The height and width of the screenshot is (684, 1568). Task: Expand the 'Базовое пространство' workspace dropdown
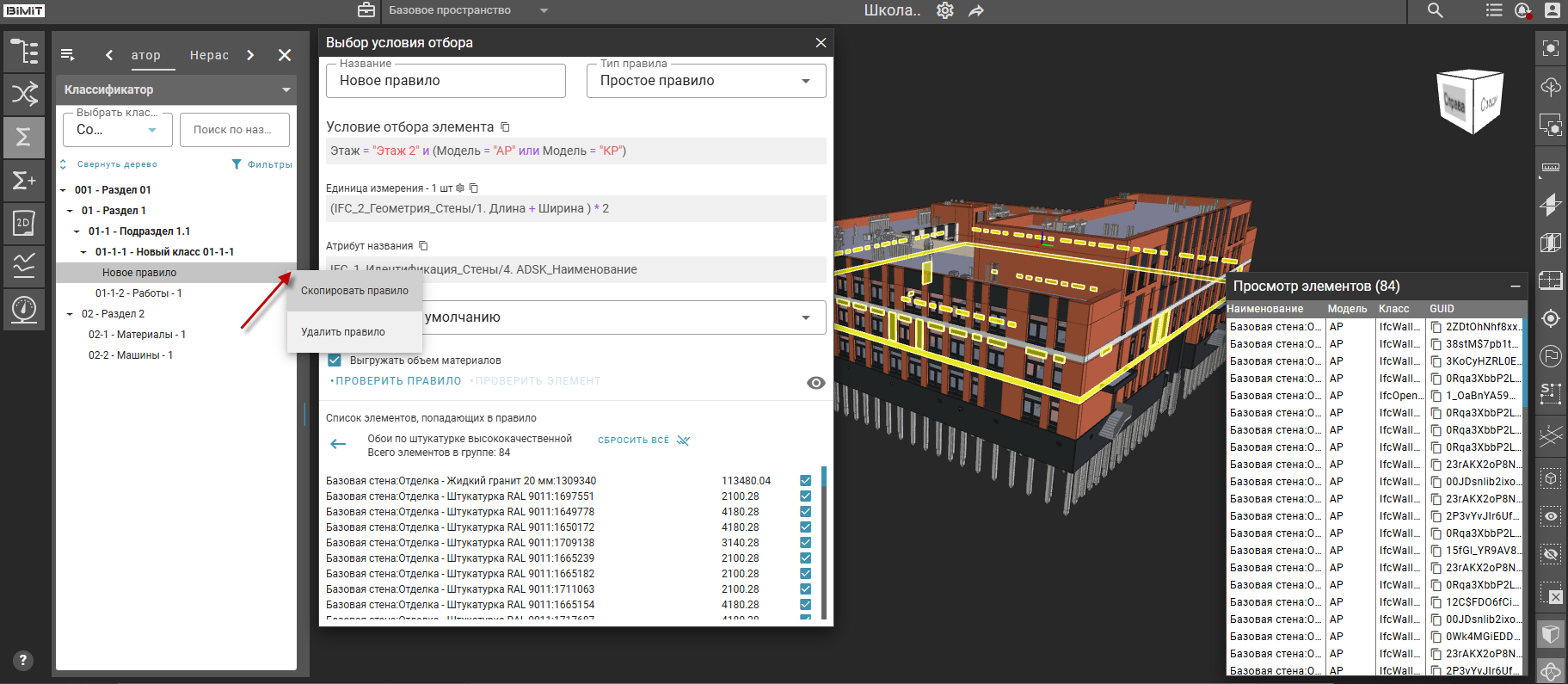point(543,10)
